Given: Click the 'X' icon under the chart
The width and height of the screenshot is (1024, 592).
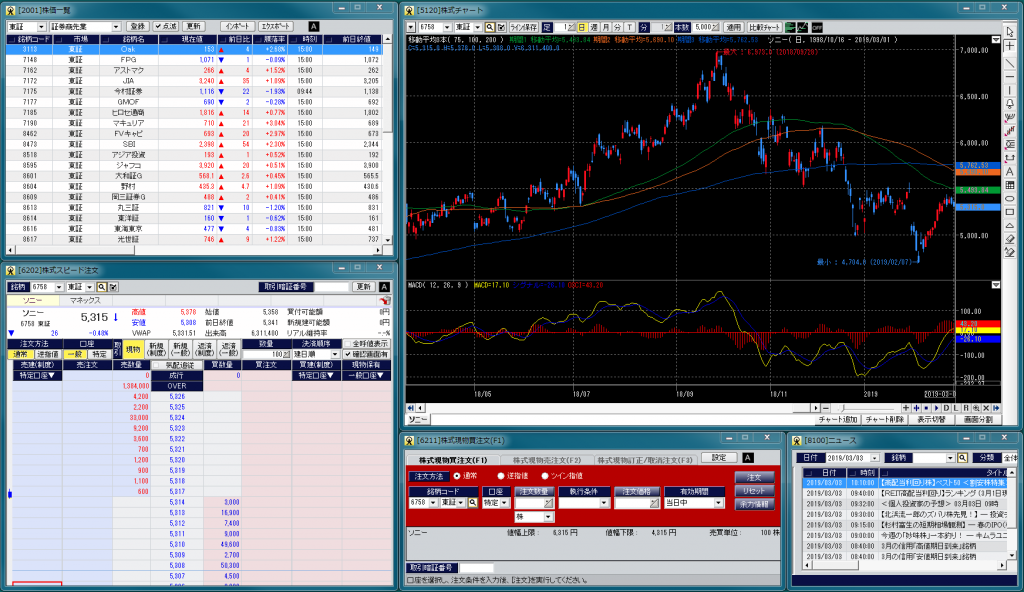Looking at the screenshot, I should pyautogui.click(x=986, y=408).
